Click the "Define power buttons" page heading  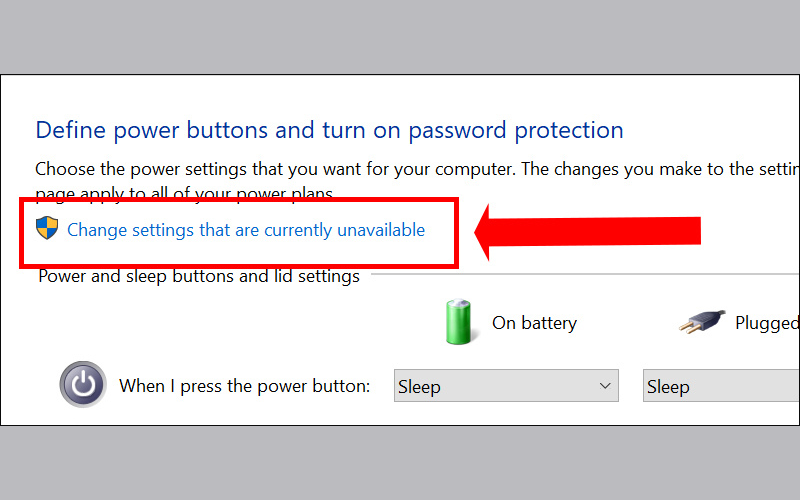pos(329,129)
